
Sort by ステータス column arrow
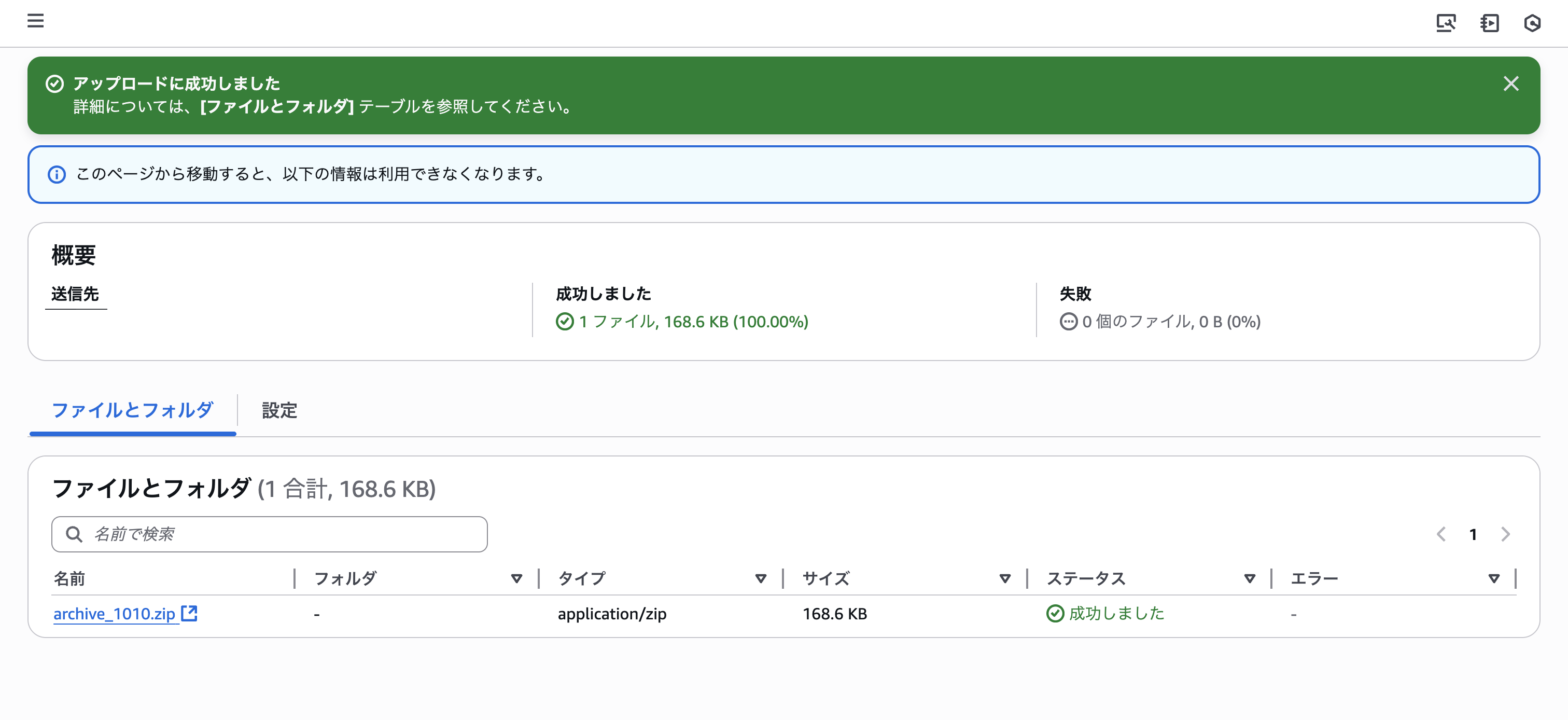[x=1250, y=579]
